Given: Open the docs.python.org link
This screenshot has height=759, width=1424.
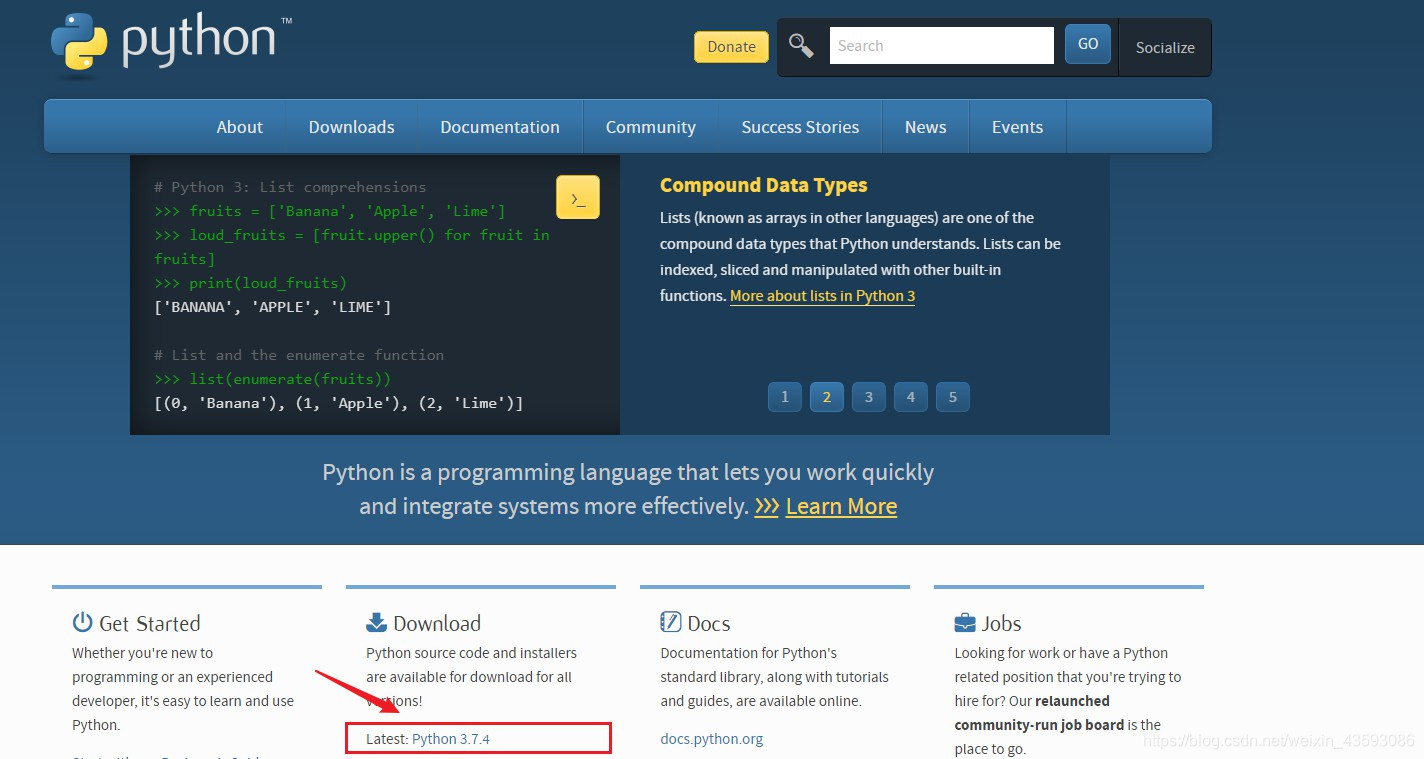Looking at the screenshot, I should tap(711, 738).
